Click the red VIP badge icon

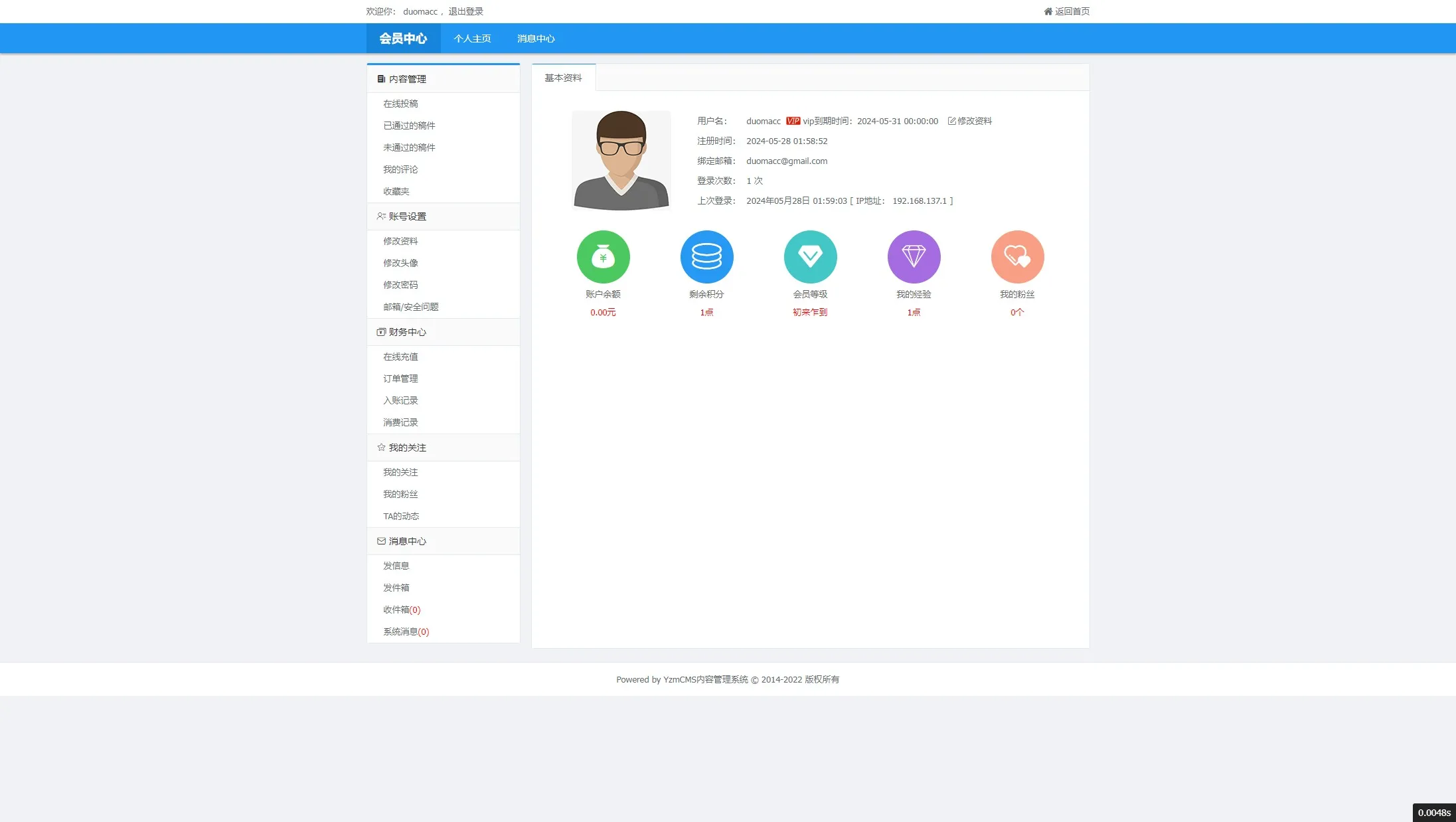point(793,121)
